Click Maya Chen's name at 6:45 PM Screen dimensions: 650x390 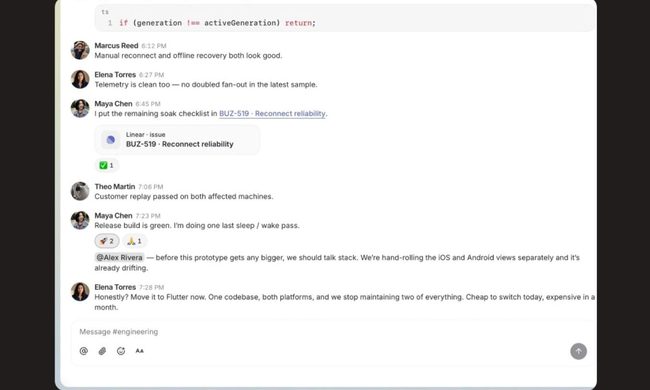(x=113, y=104)
